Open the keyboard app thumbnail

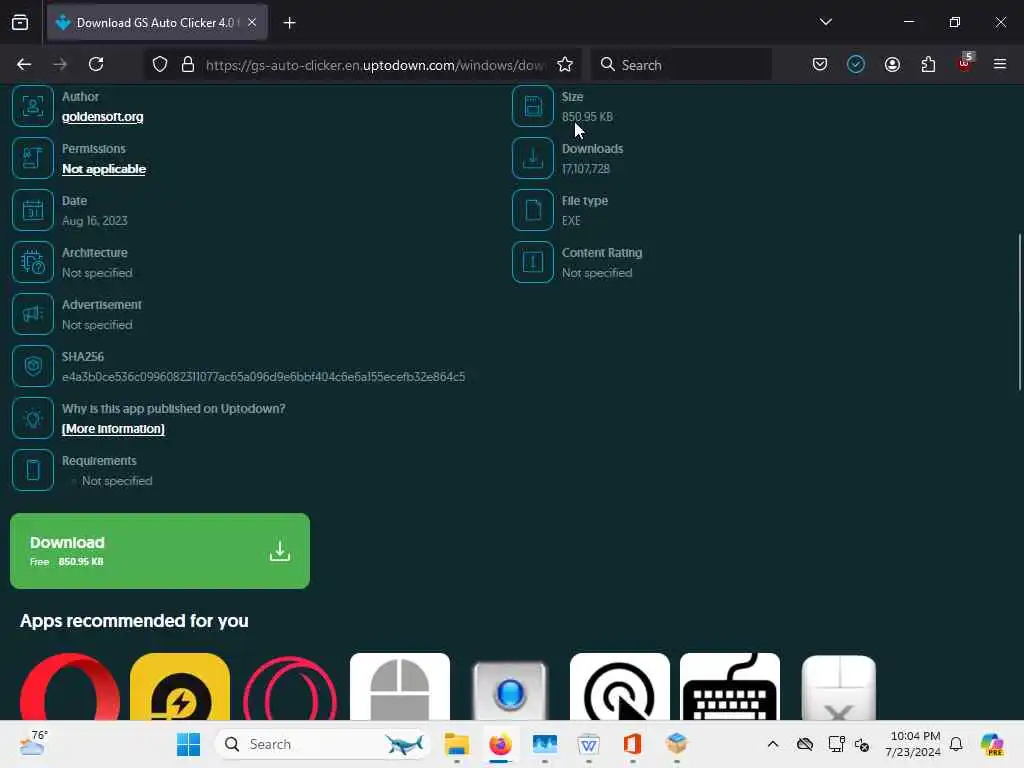click(730, 686)
